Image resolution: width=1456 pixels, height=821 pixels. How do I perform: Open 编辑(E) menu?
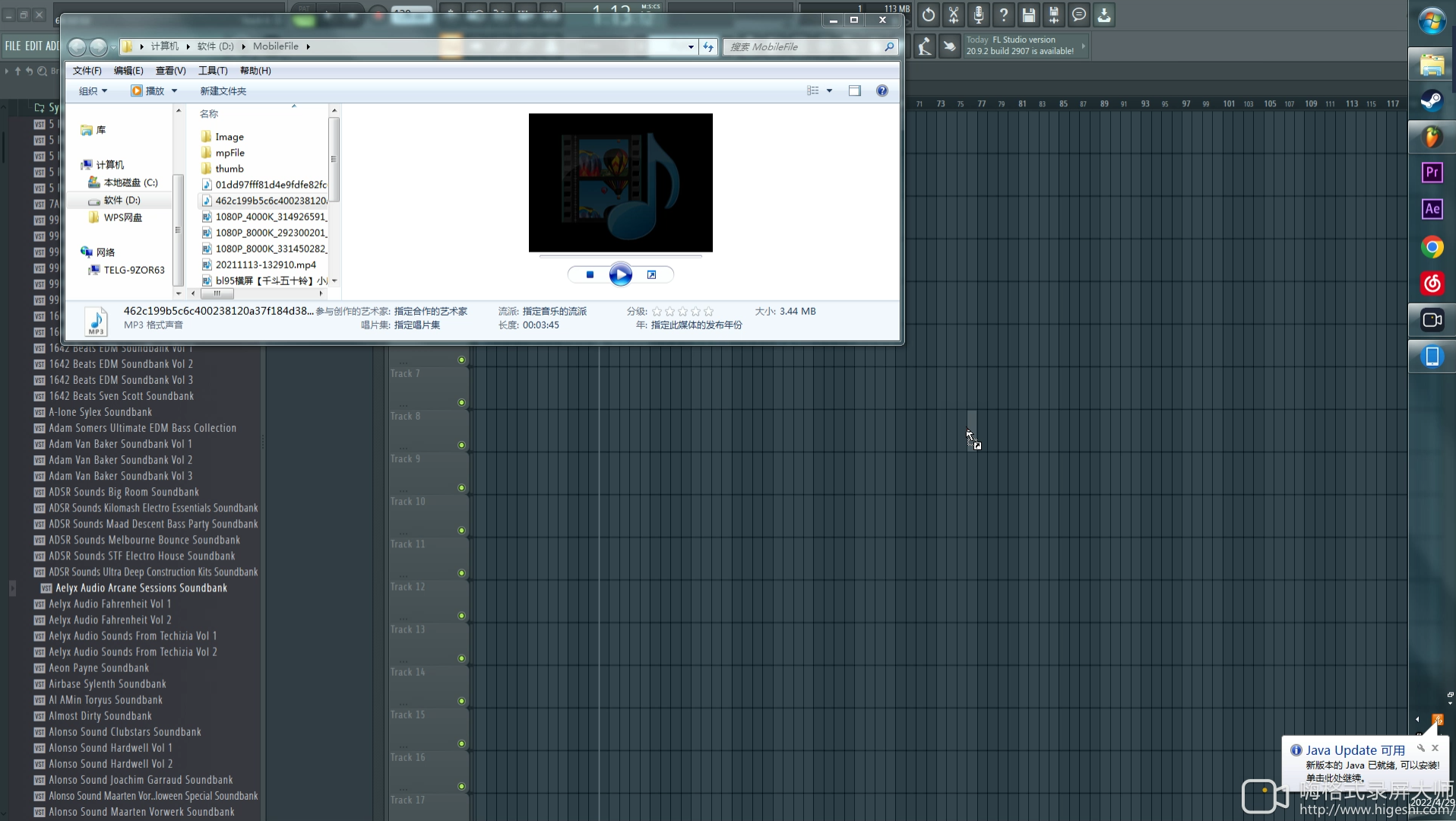click(x=128, y=71)
